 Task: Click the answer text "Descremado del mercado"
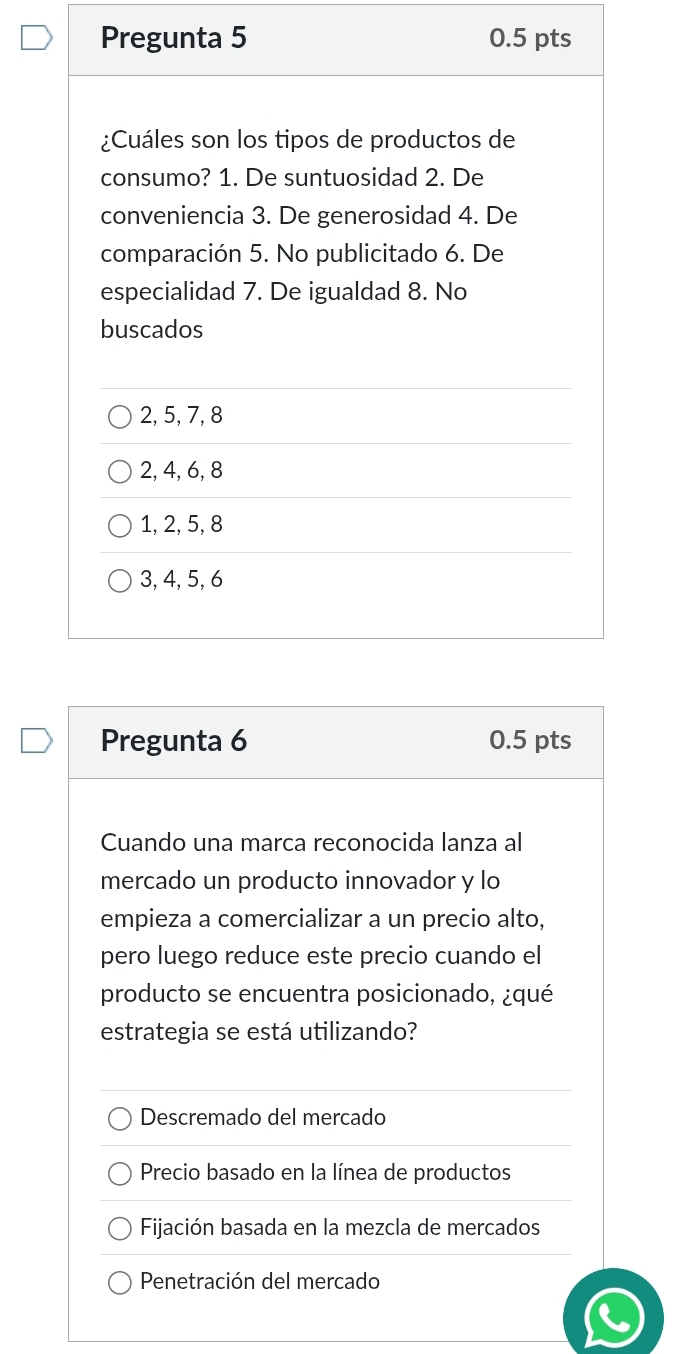click(x=263, y=1117)
